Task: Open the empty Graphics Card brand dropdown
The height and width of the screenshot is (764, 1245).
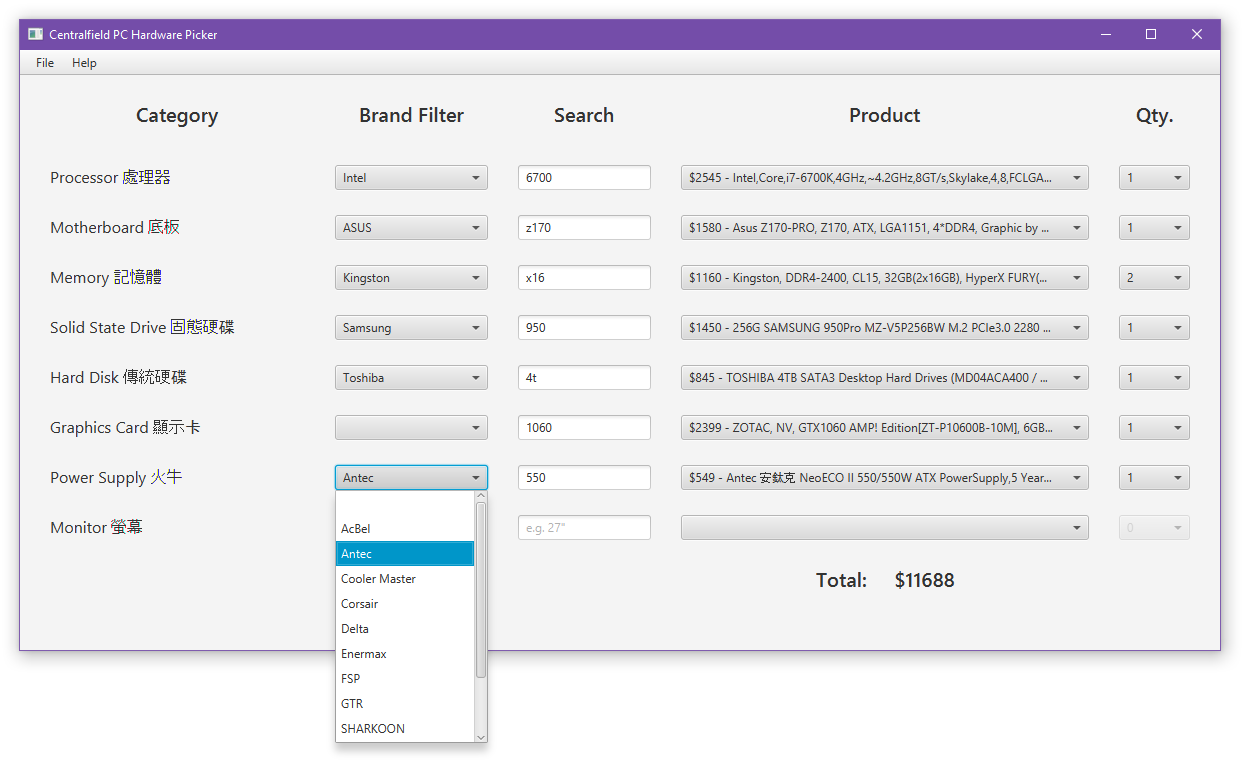Action: (x=411, y=428)
